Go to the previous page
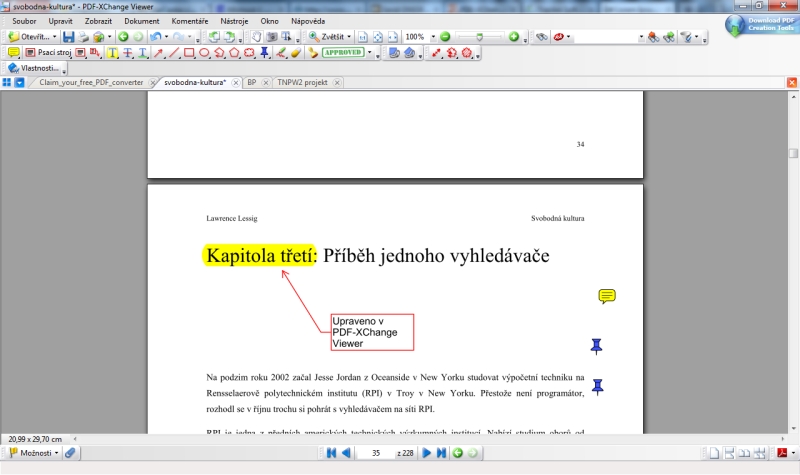 click(346, 453)
